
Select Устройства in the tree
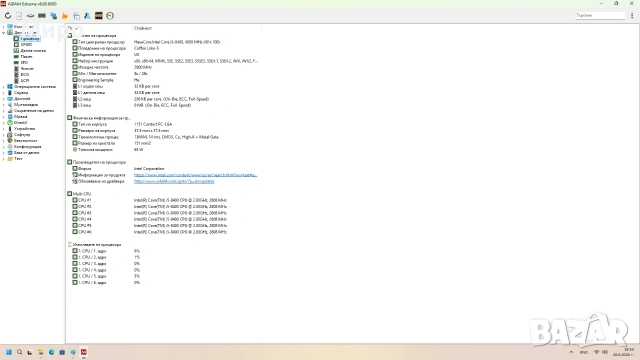[24, 129]
